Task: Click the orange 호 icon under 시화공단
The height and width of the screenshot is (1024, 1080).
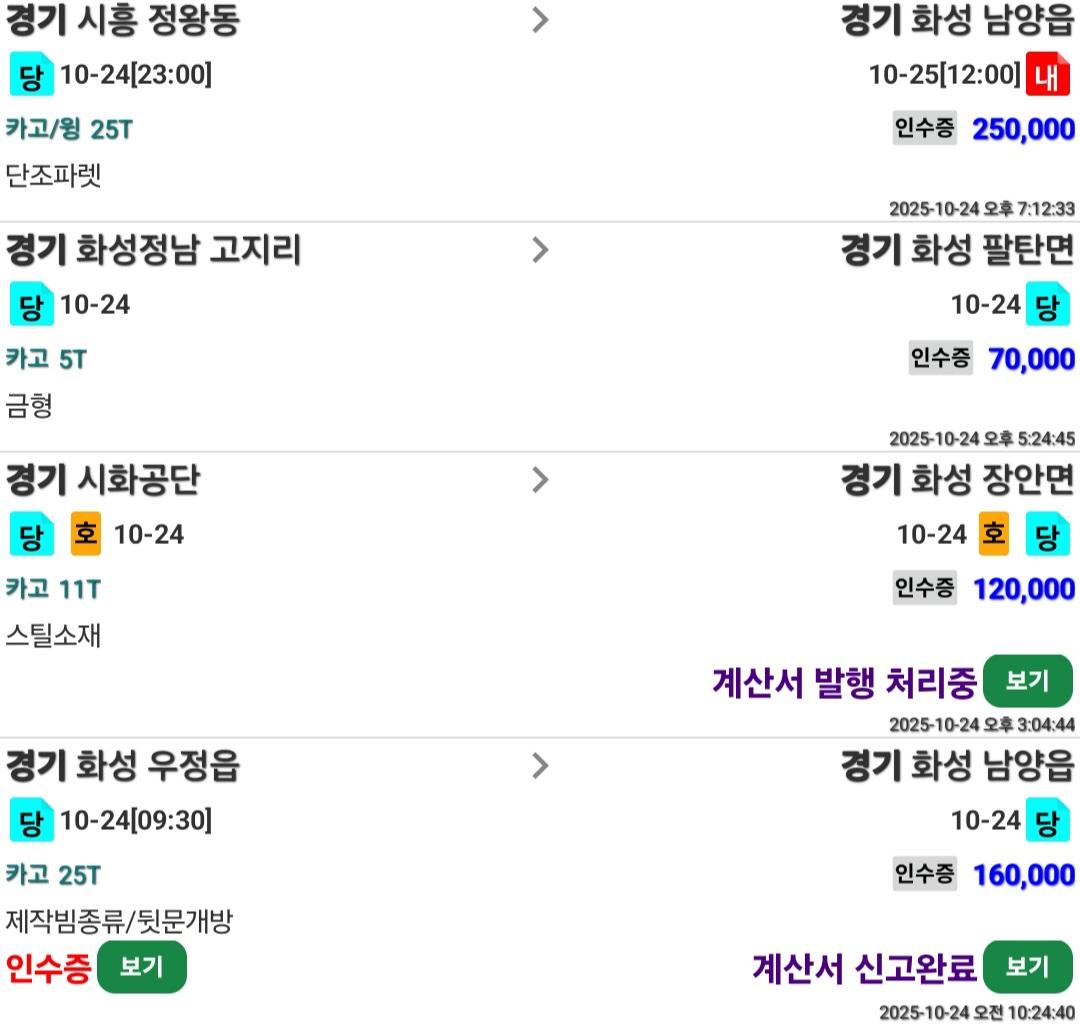Action: click(x=86, y=535)
